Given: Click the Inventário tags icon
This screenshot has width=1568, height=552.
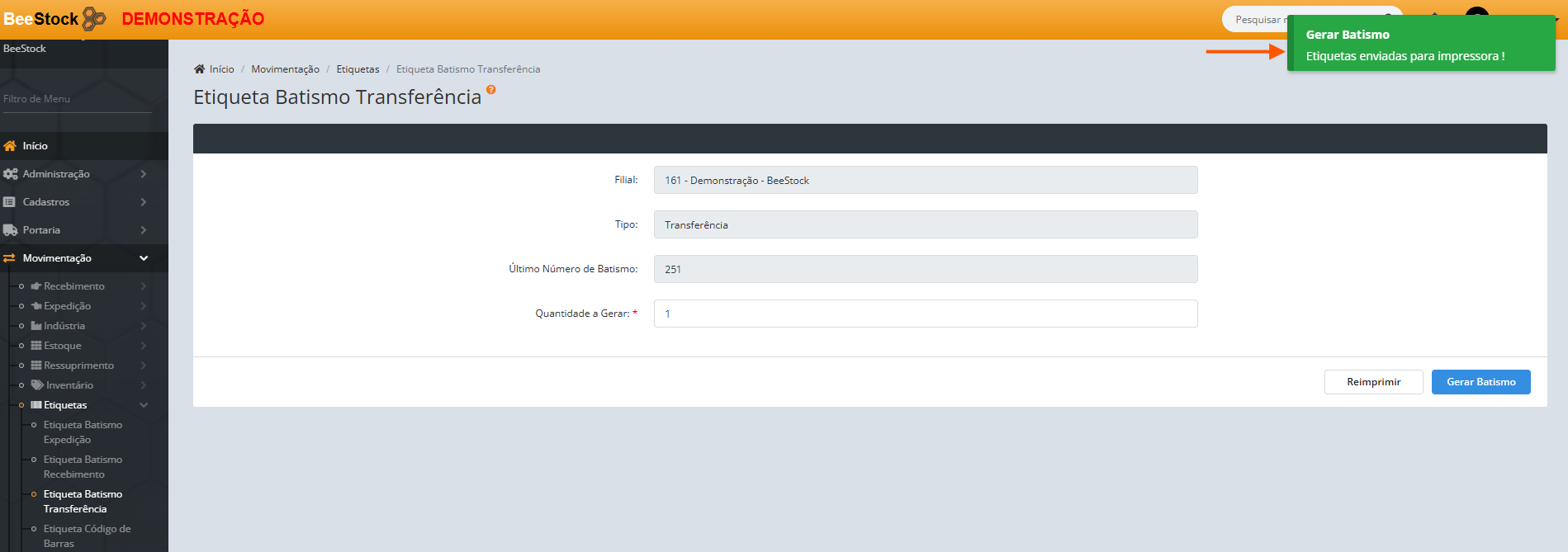Looking at the screenshot, I should coord(37,385).
